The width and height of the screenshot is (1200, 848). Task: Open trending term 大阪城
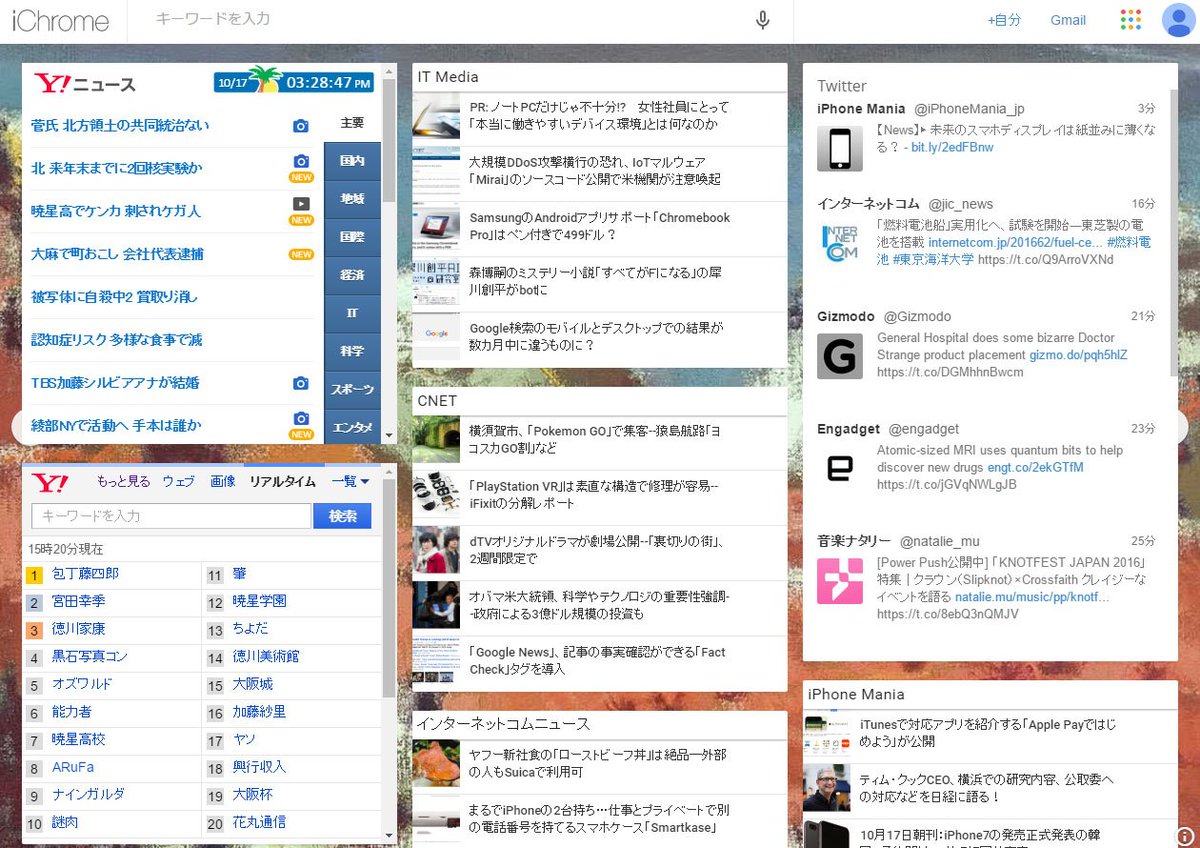253,684
